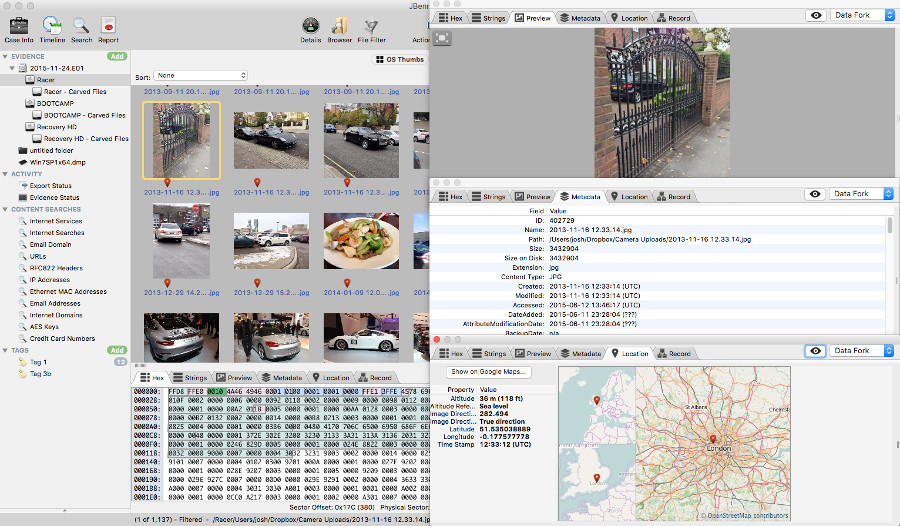Open the Timeline view

click(53, 27)
